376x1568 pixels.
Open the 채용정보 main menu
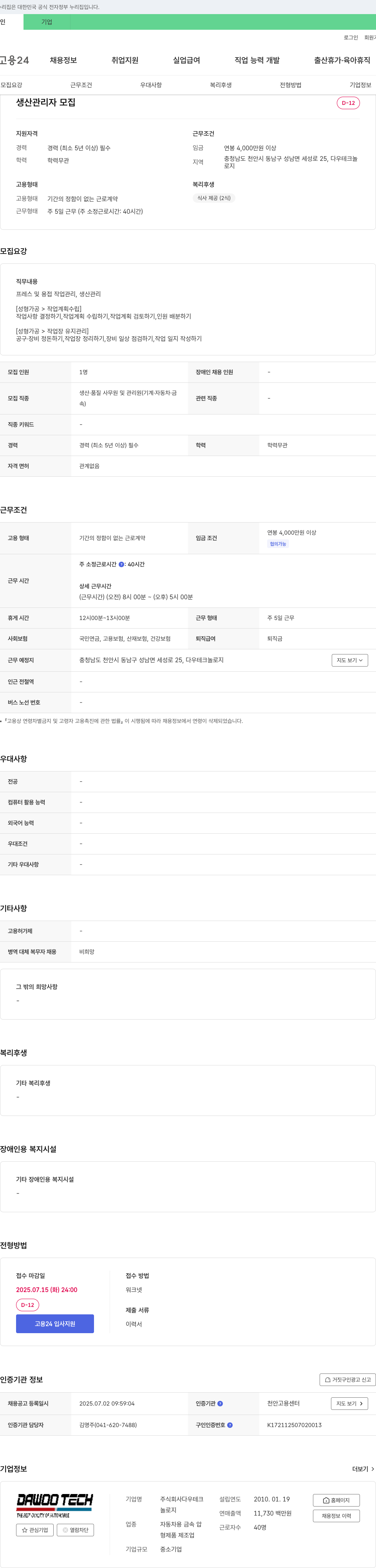coord(63,60)
